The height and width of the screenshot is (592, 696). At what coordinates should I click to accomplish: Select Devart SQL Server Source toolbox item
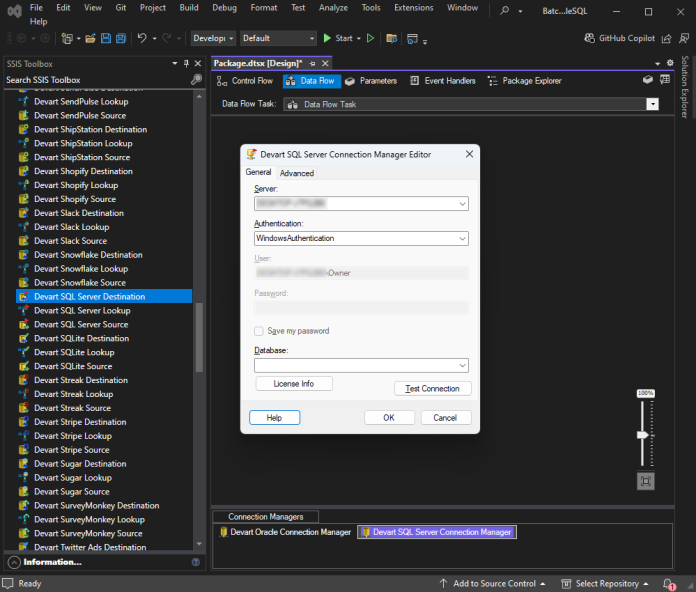81,324
